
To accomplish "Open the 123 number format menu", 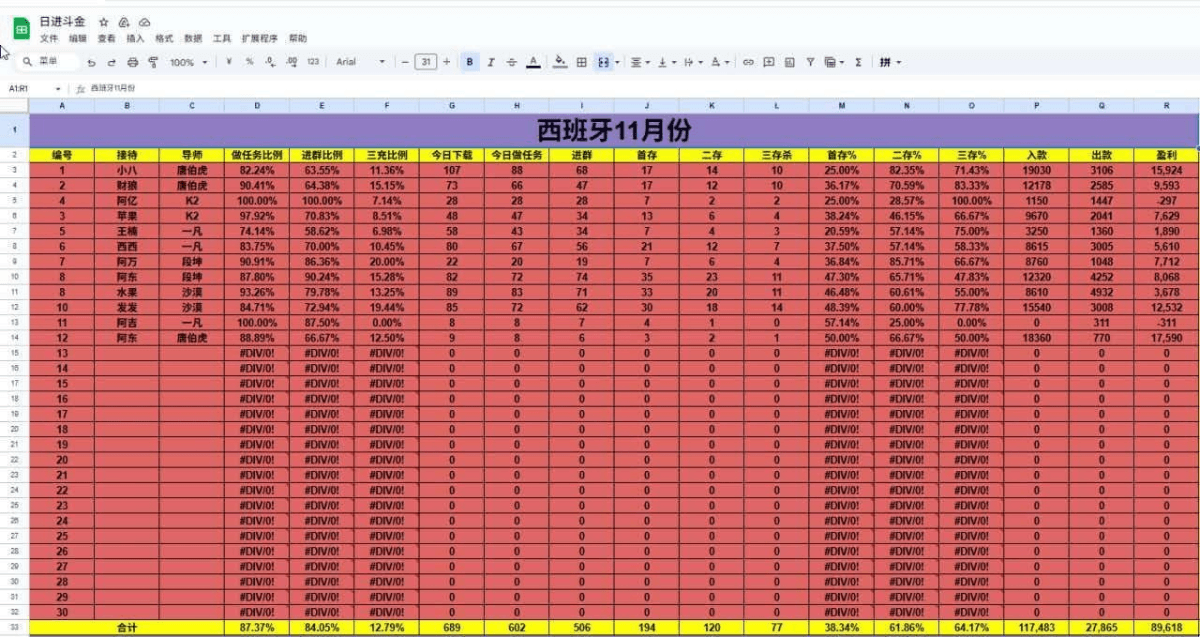I will coord(313,62).
